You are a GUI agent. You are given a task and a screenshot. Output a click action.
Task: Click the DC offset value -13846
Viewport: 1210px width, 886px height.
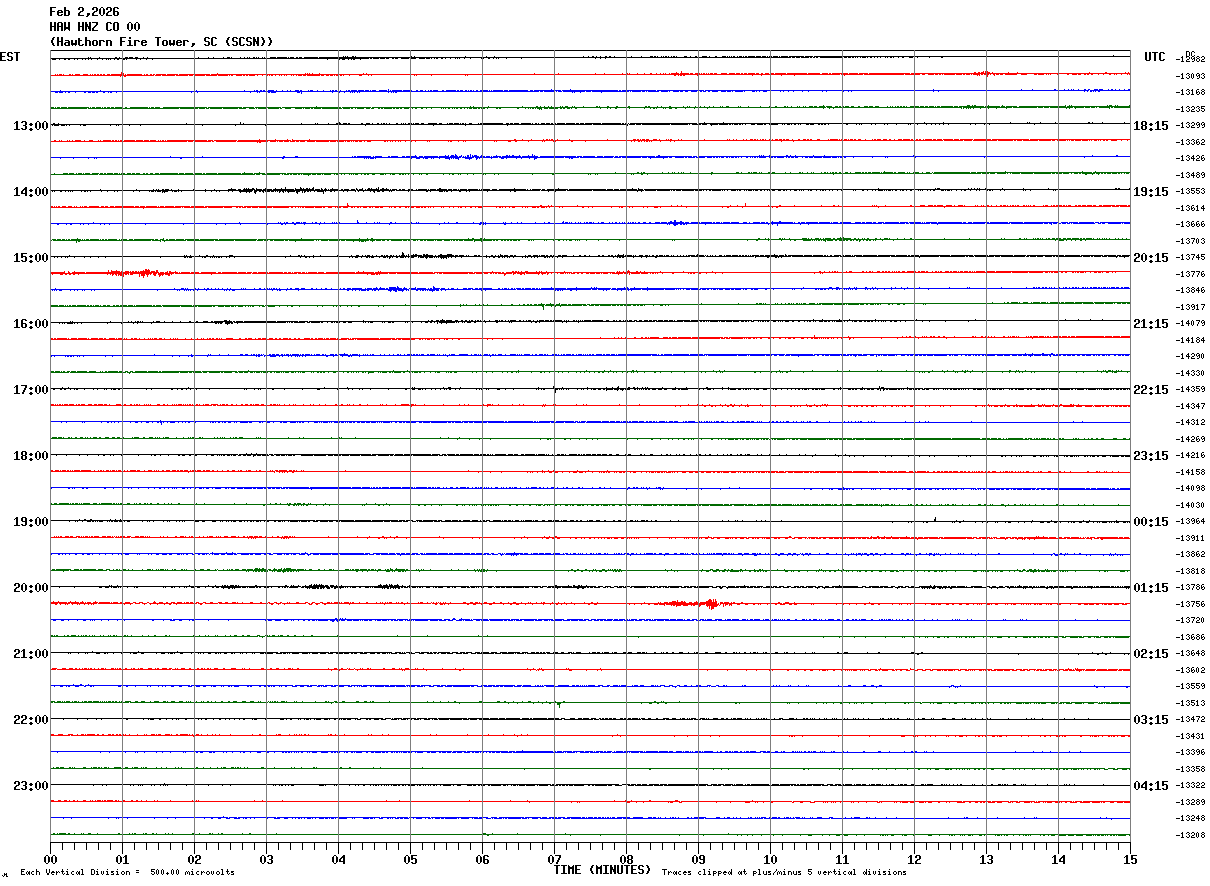pyautogui.click(x=1191, y=290)
